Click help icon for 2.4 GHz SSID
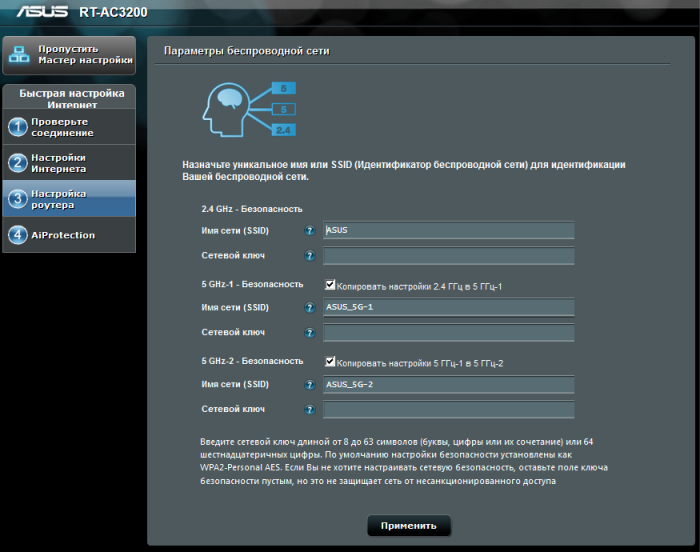700x552 pixels. pyautogui.click(x=309, y=230)
